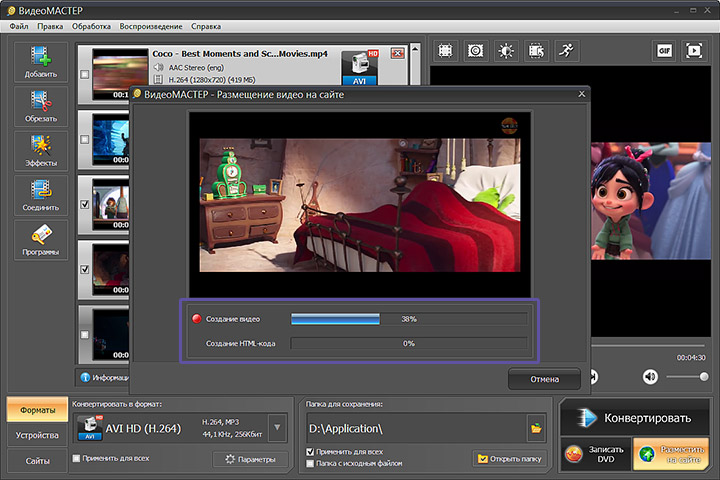Open the Параметры settings button
Screen dimensions: 720x480
click(251, 459)
